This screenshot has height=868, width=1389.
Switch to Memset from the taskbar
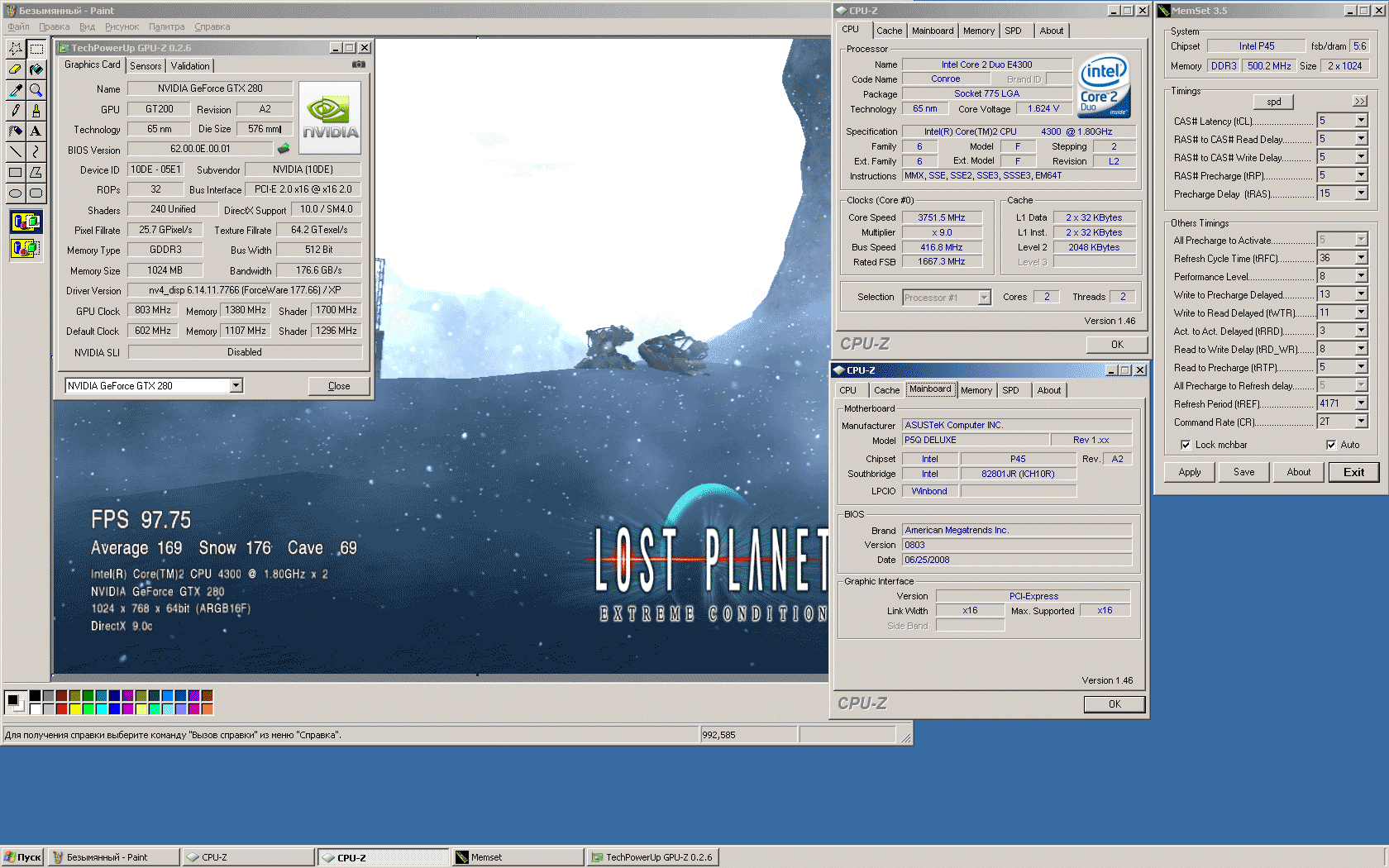(518, 857)
